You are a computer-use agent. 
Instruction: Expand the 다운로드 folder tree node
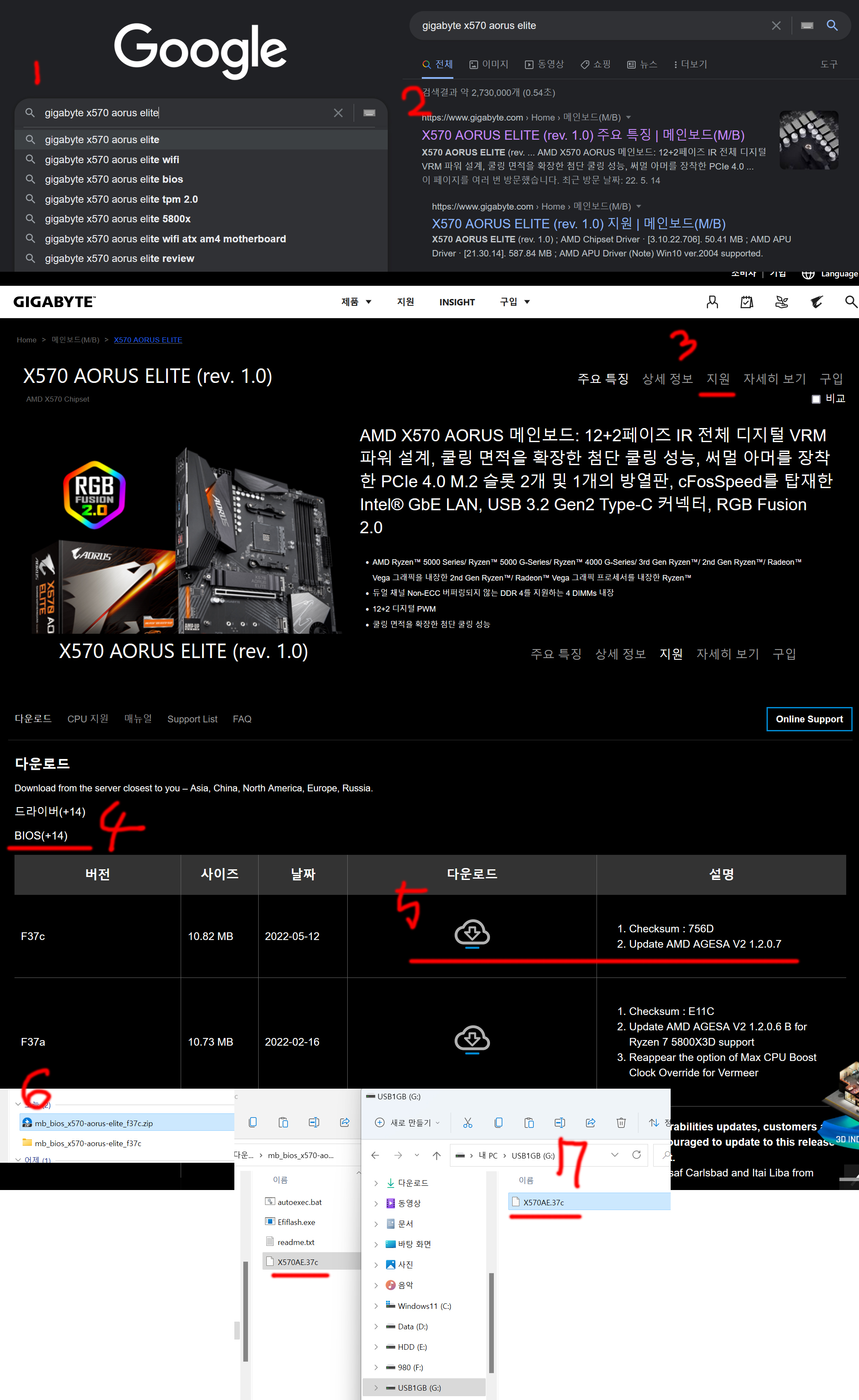click(x=376, y=1183)
